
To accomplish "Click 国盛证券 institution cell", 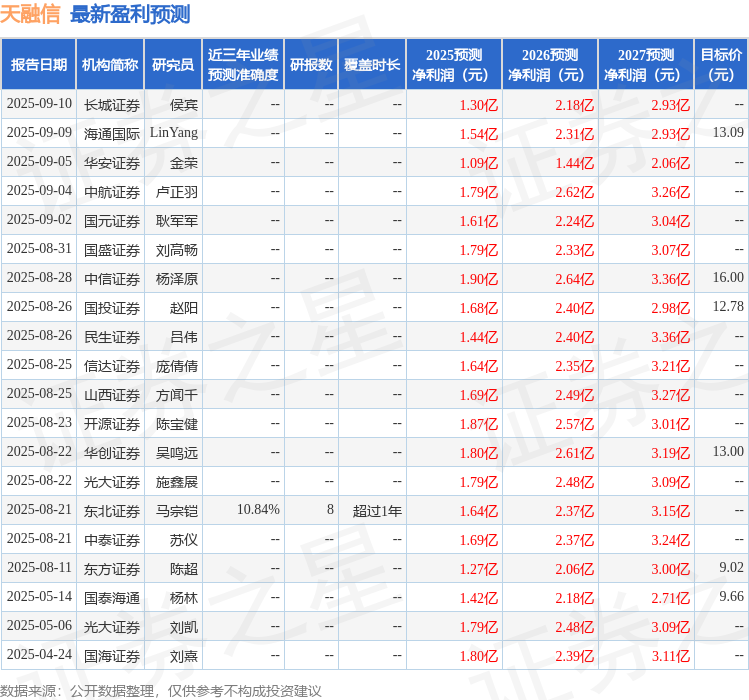I will [112, 250].
